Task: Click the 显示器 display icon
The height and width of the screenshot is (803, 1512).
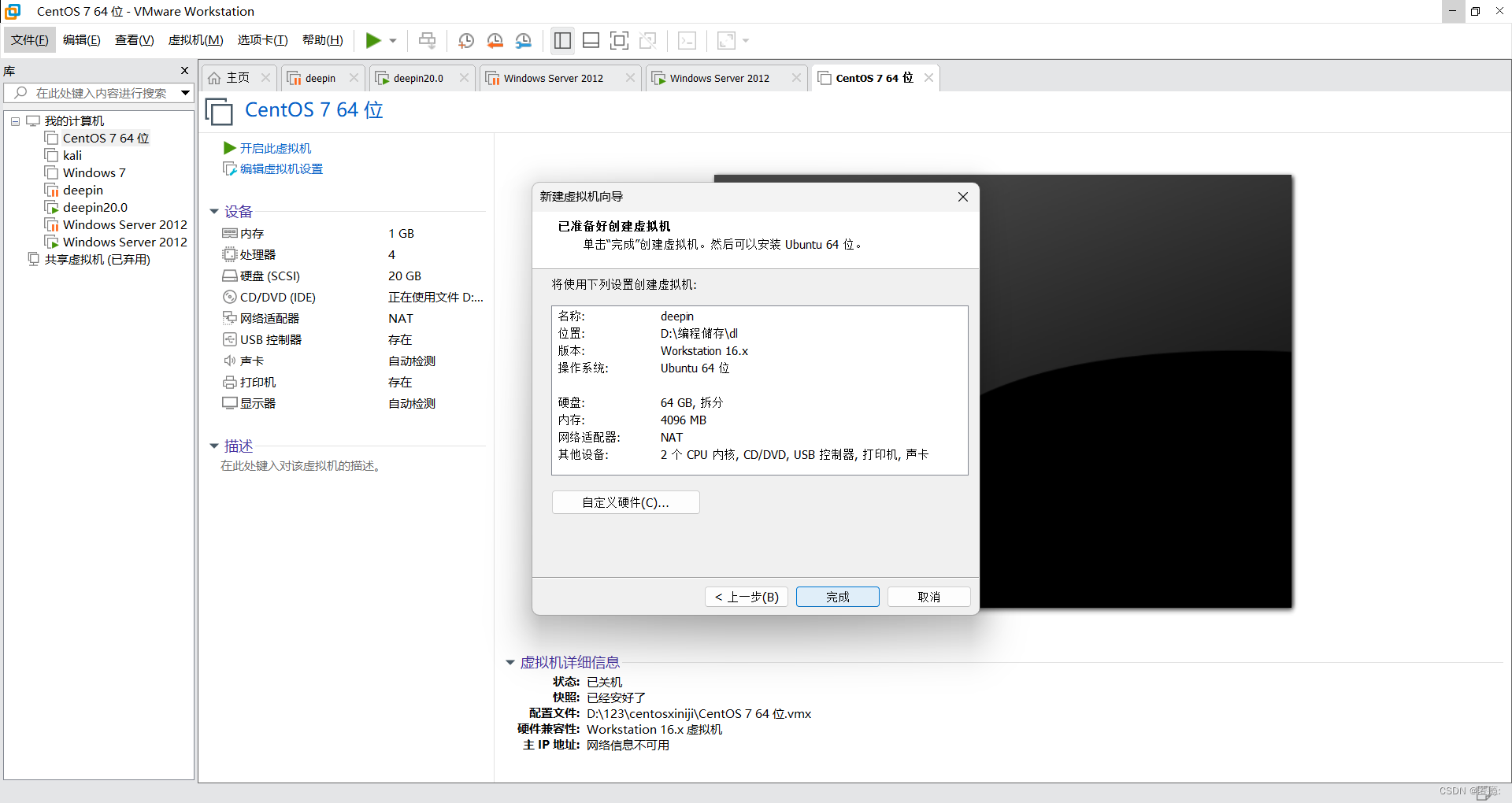Action: point(230,403)
